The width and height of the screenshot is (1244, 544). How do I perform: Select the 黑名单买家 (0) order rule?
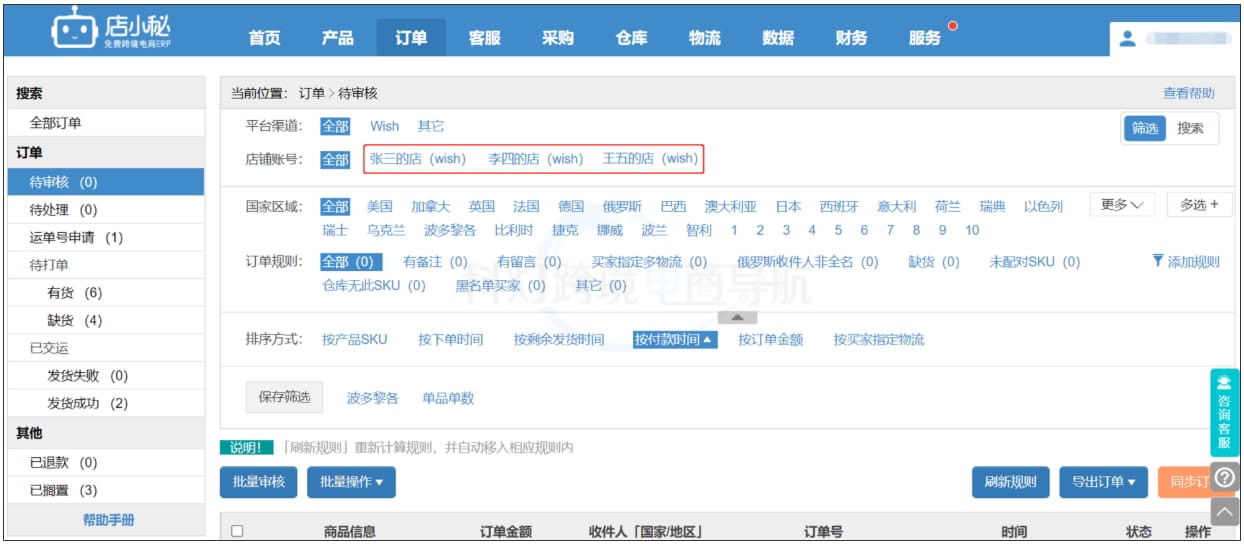click(501, 286)
